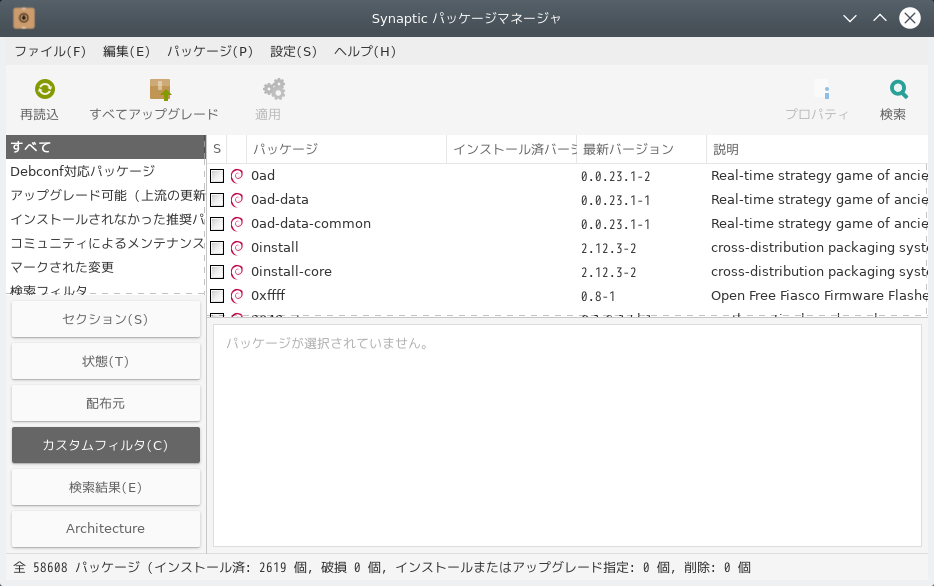
Task: Toggle status checkbox for 0ad-data-common
Action: tap(217, 224)
